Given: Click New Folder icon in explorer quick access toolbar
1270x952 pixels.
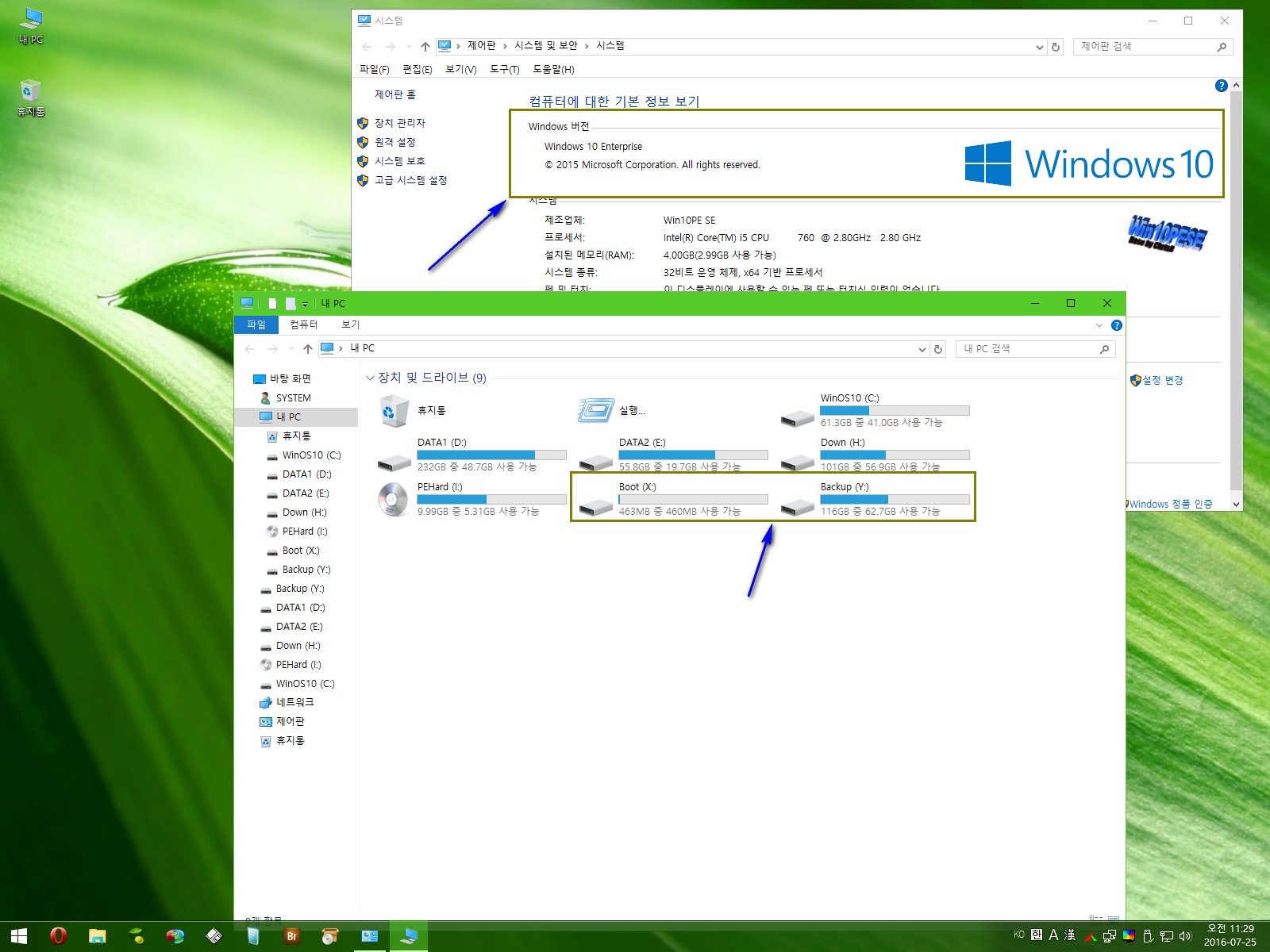Looking at the screenshot, I should tap(291, 303).
